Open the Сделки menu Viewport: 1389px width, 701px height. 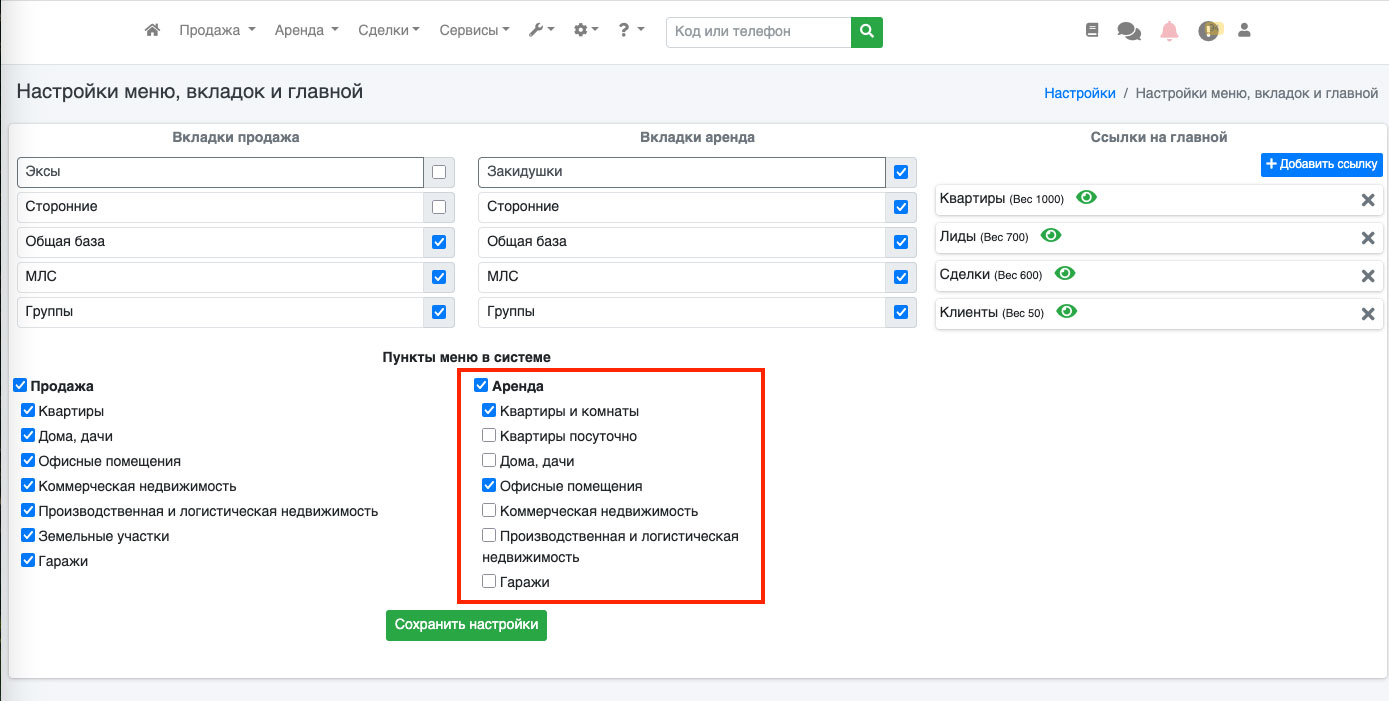pos(389,31)
